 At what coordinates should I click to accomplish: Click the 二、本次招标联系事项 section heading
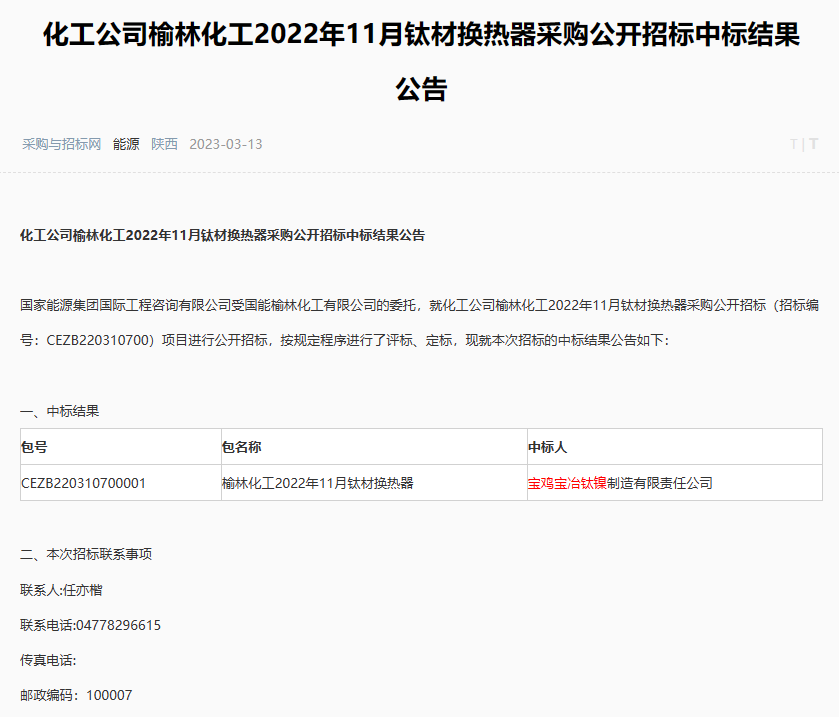tap(86, 554)
